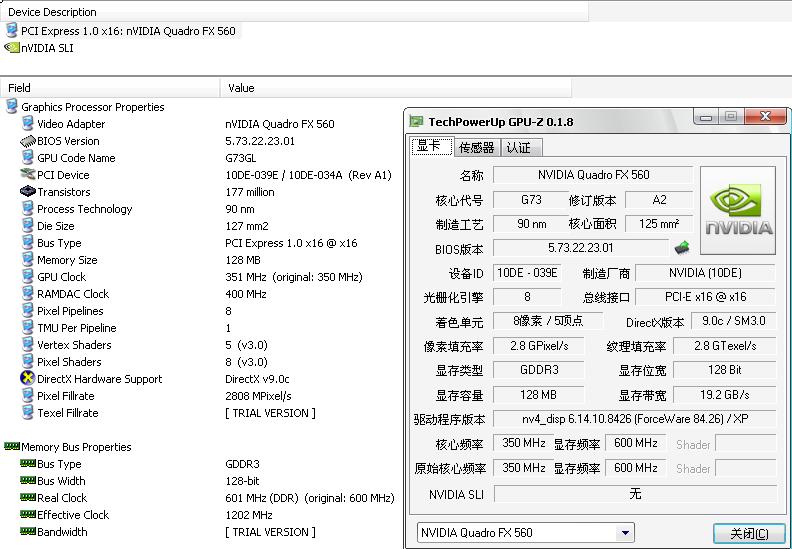Click the Vertex Shaders icon
The width and height of the screenshot is (792, 549).
(x=27, y=344)
